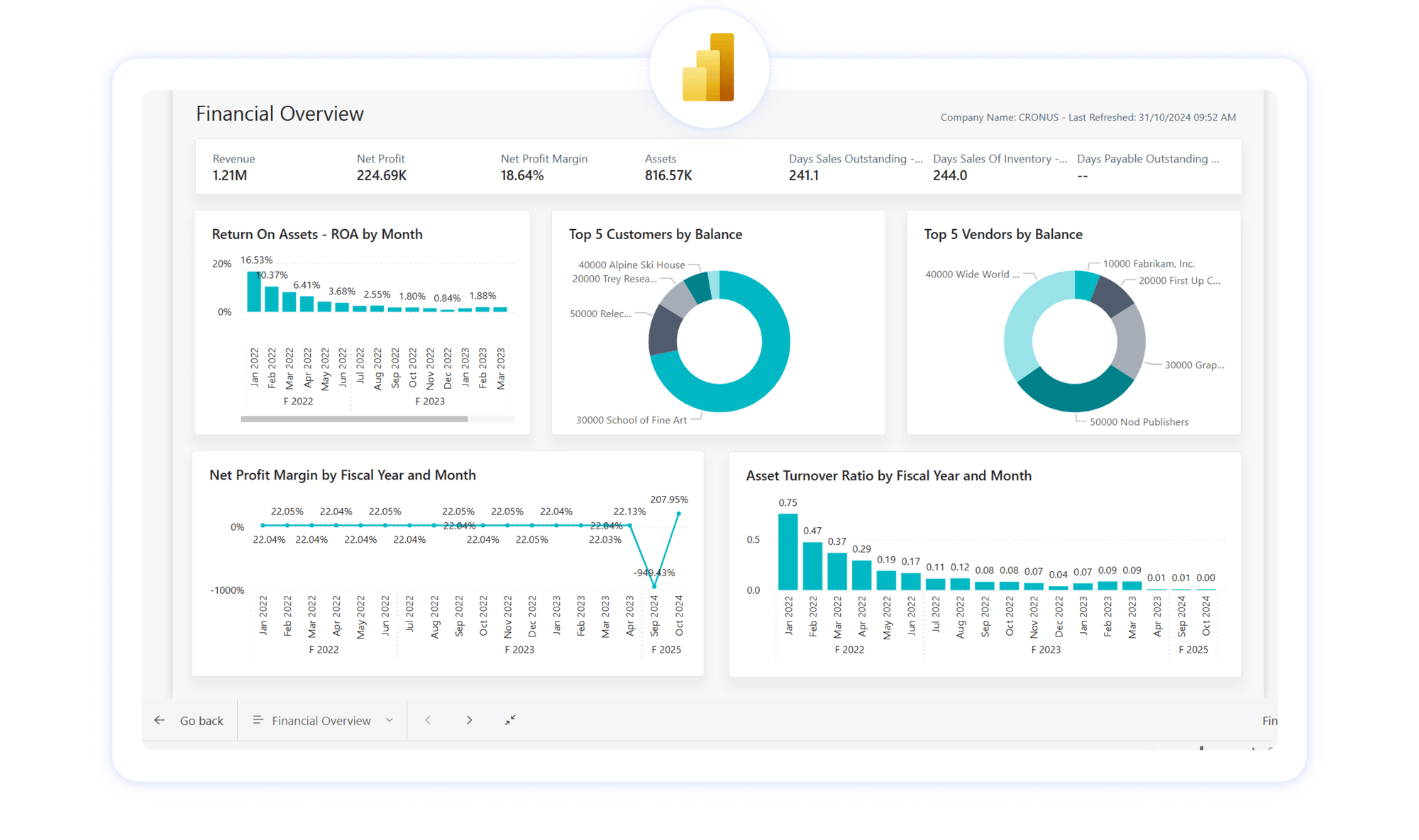1419x840 pixels.
Task: Click the truncated Fin link at bottom right
Action: pos(1269,720)
